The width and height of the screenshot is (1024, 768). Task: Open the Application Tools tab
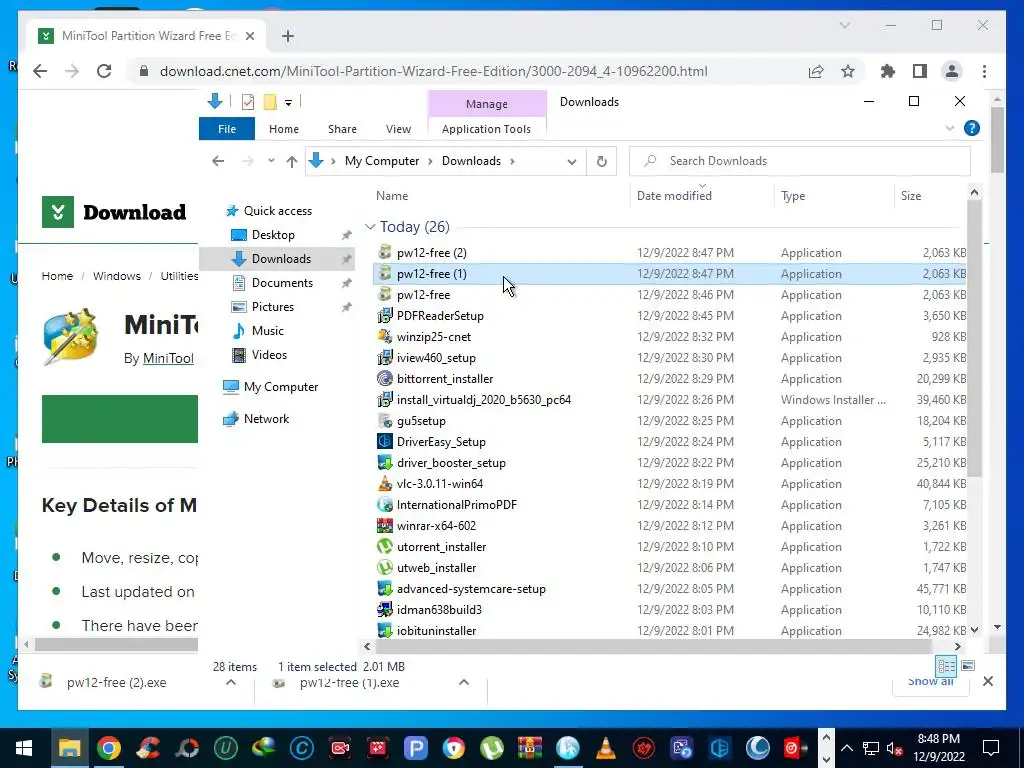point(486,129)
